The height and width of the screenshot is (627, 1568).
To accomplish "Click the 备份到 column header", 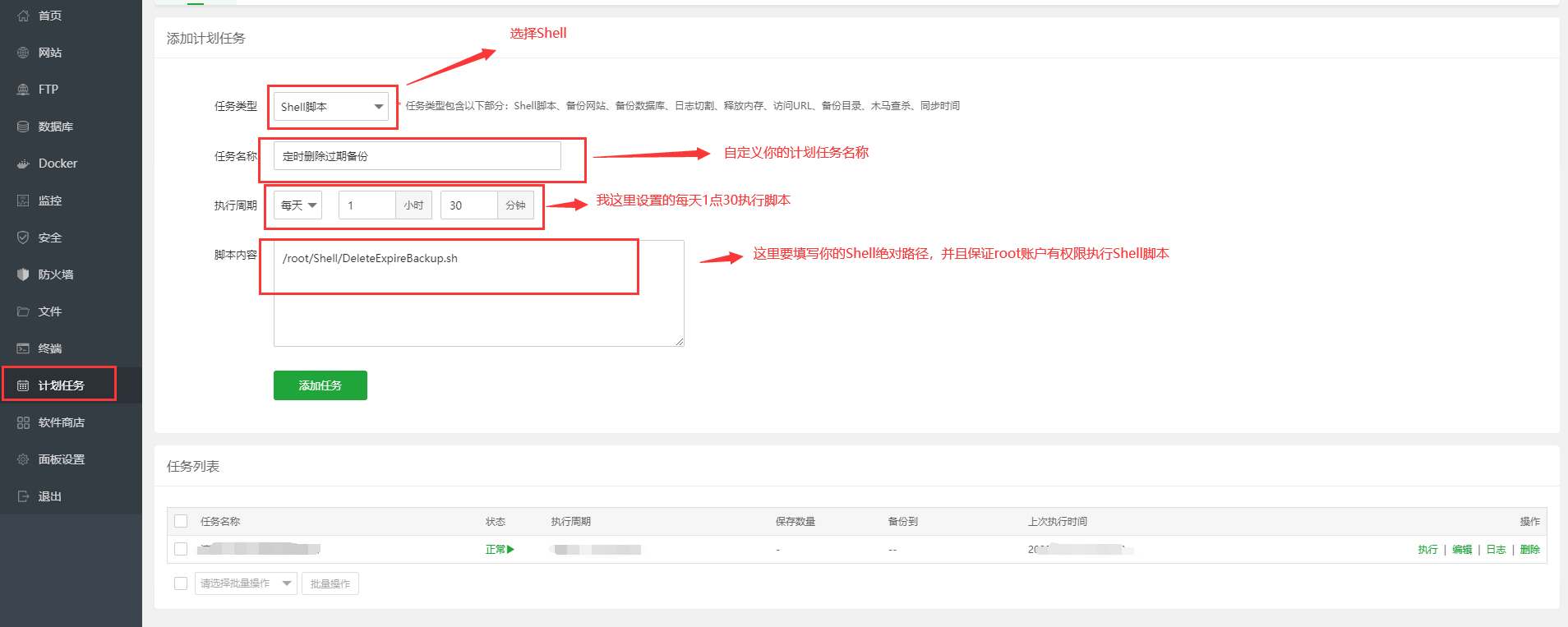I will tap(903, 522).
